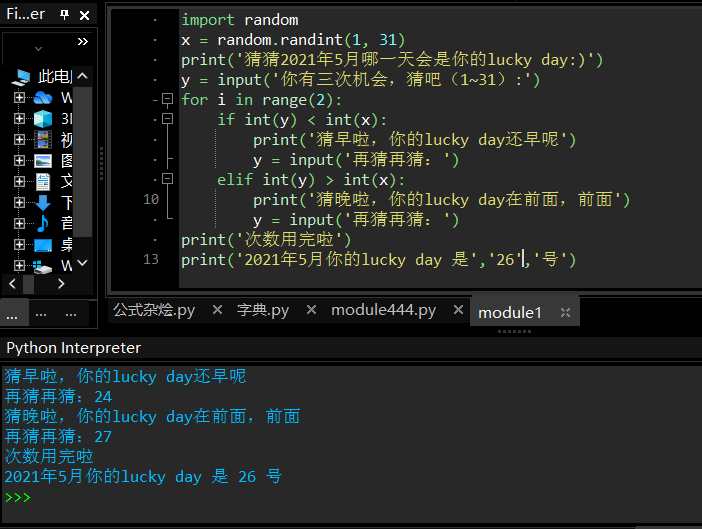
Task: Switch to the 字典.py tab
Action: click(x=262, y=310)
